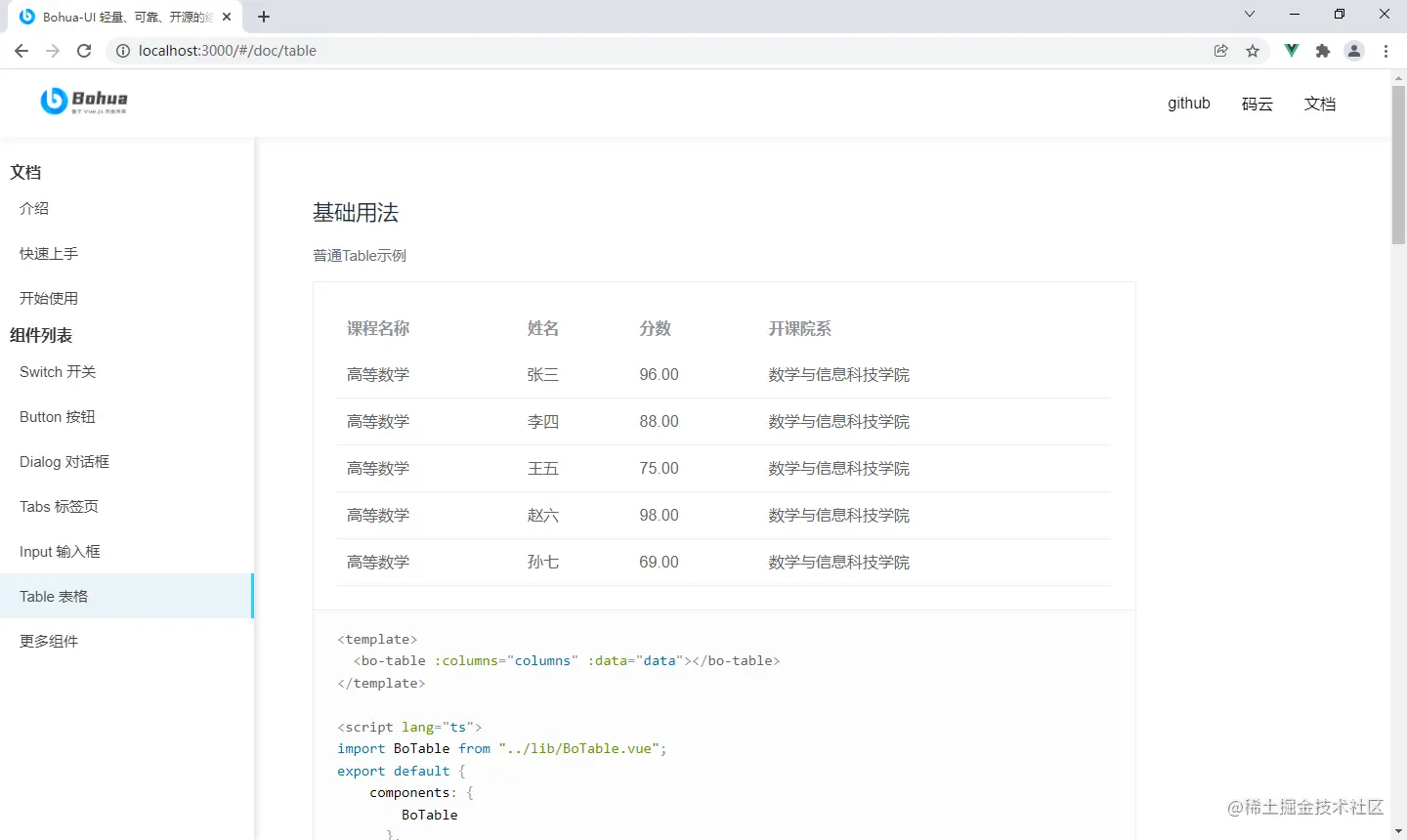Click the score cell 98.00
This screenshot has height=840, width=1407.
[x=660, y=516]
